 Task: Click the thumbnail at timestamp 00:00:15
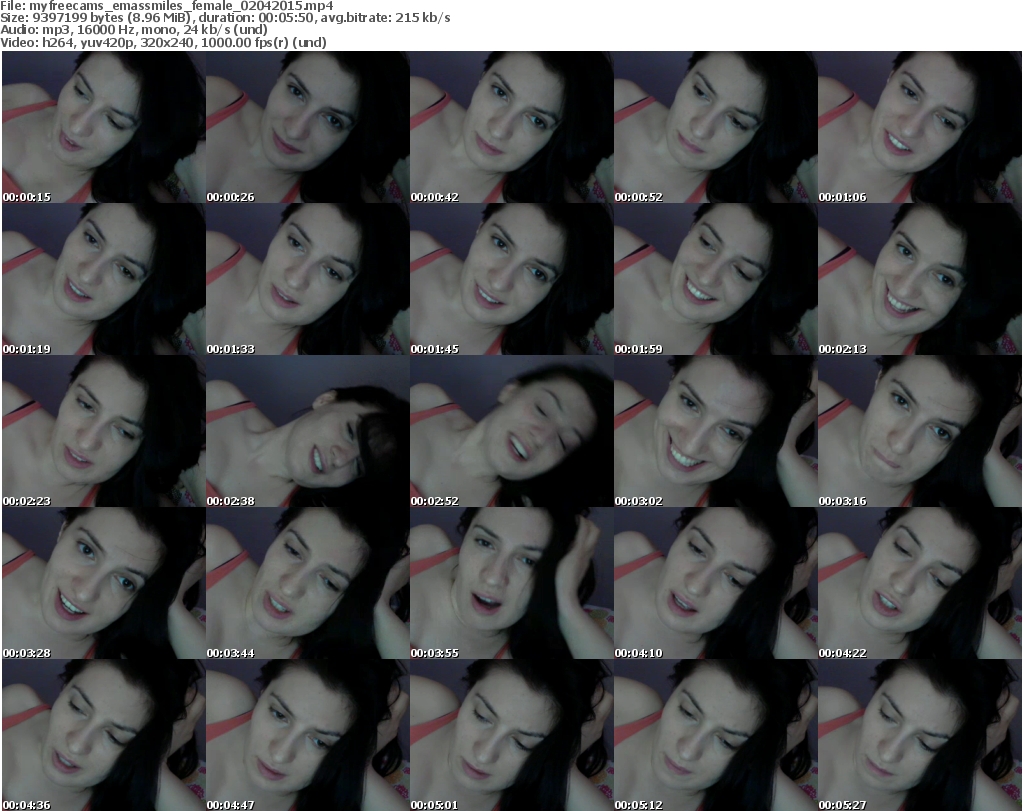103,127
